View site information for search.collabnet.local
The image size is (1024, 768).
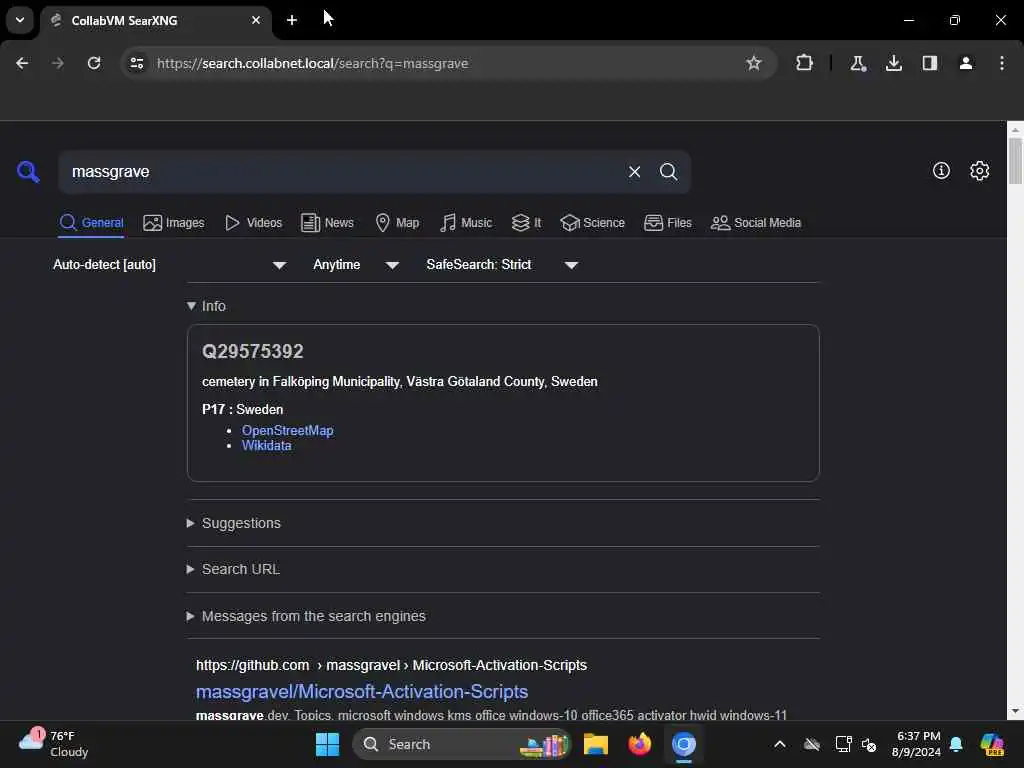(136, 63)
